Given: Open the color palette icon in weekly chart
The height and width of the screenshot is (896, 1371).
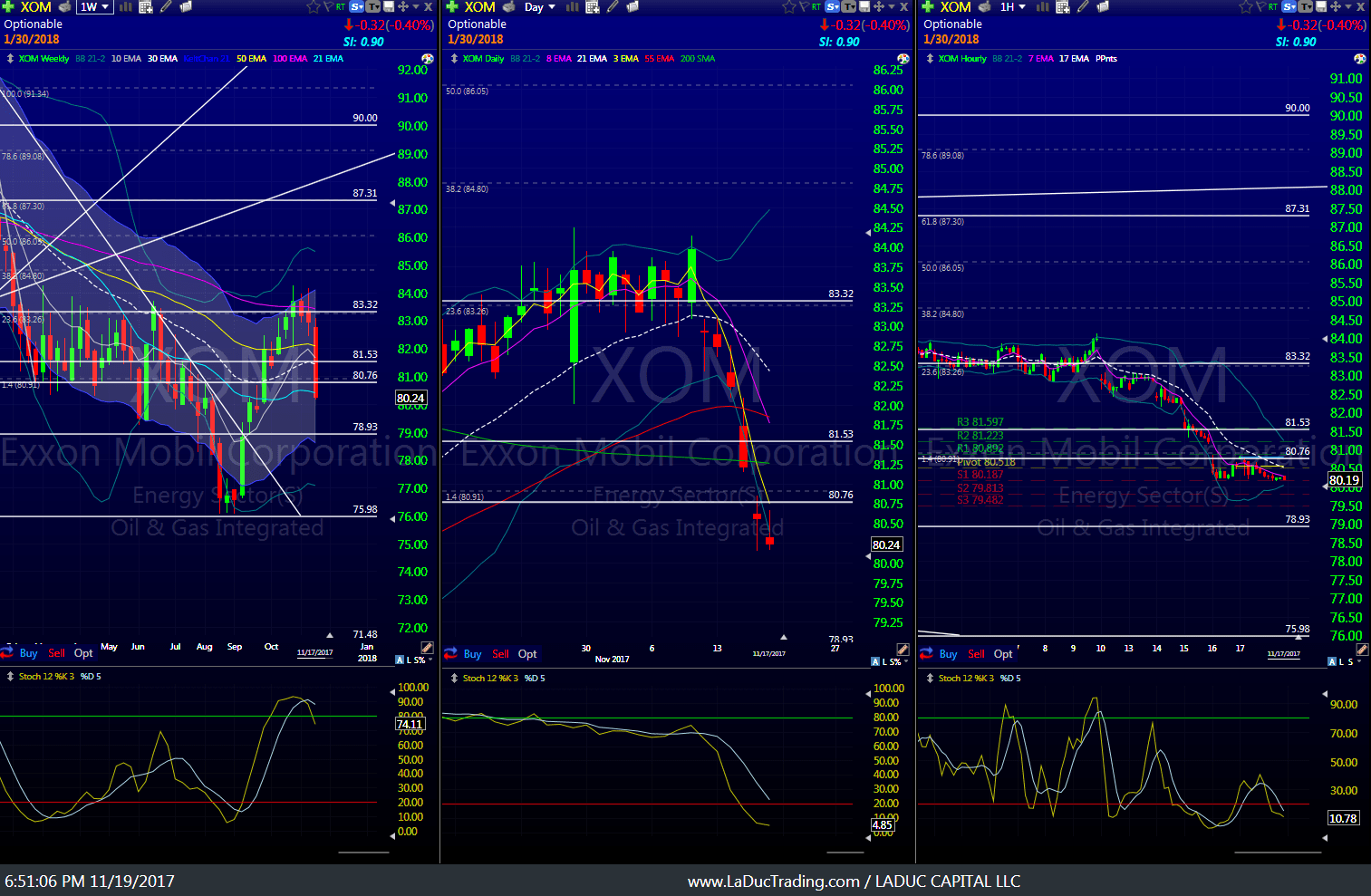Looking at the screenshot, I should point(428,58).
